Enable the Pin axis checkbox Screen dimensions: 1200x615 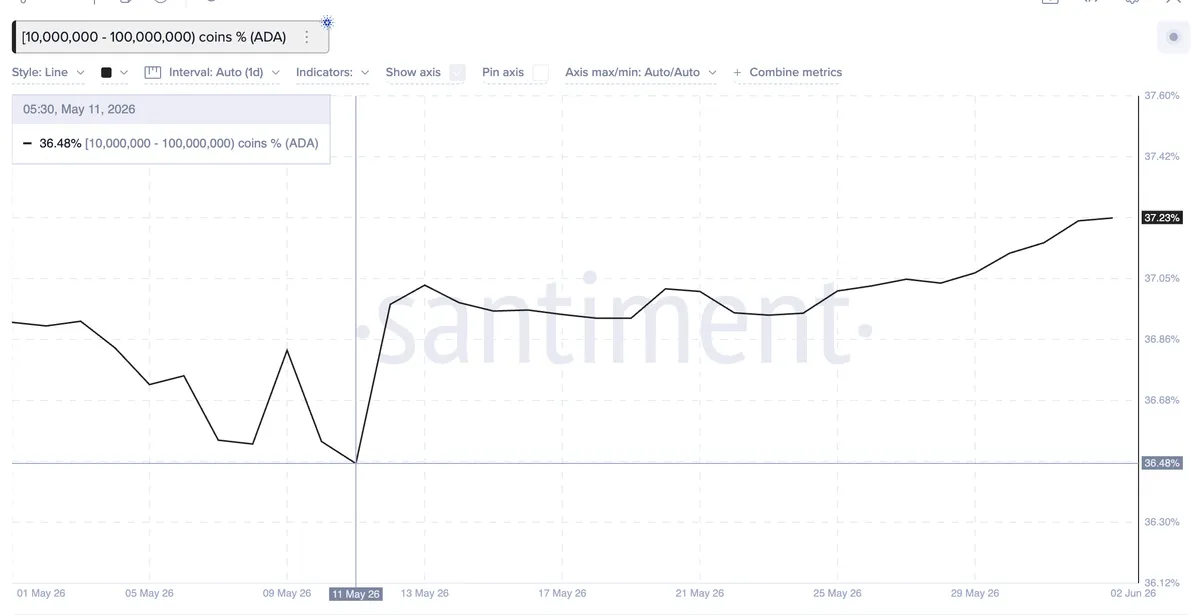click(x=540, y=72)
